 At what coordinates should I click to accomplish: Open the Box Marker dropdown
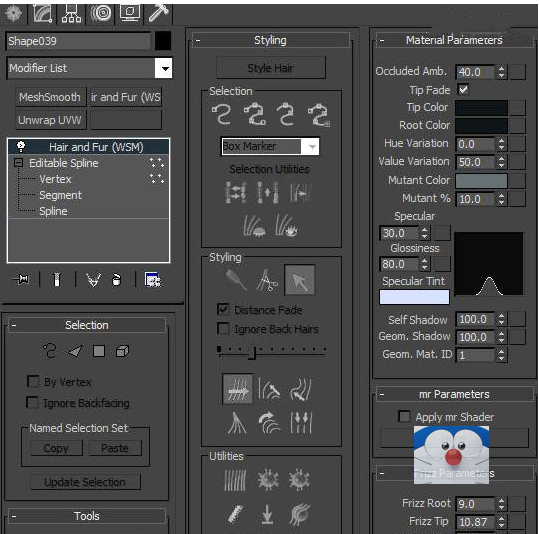tap(312, 147)
